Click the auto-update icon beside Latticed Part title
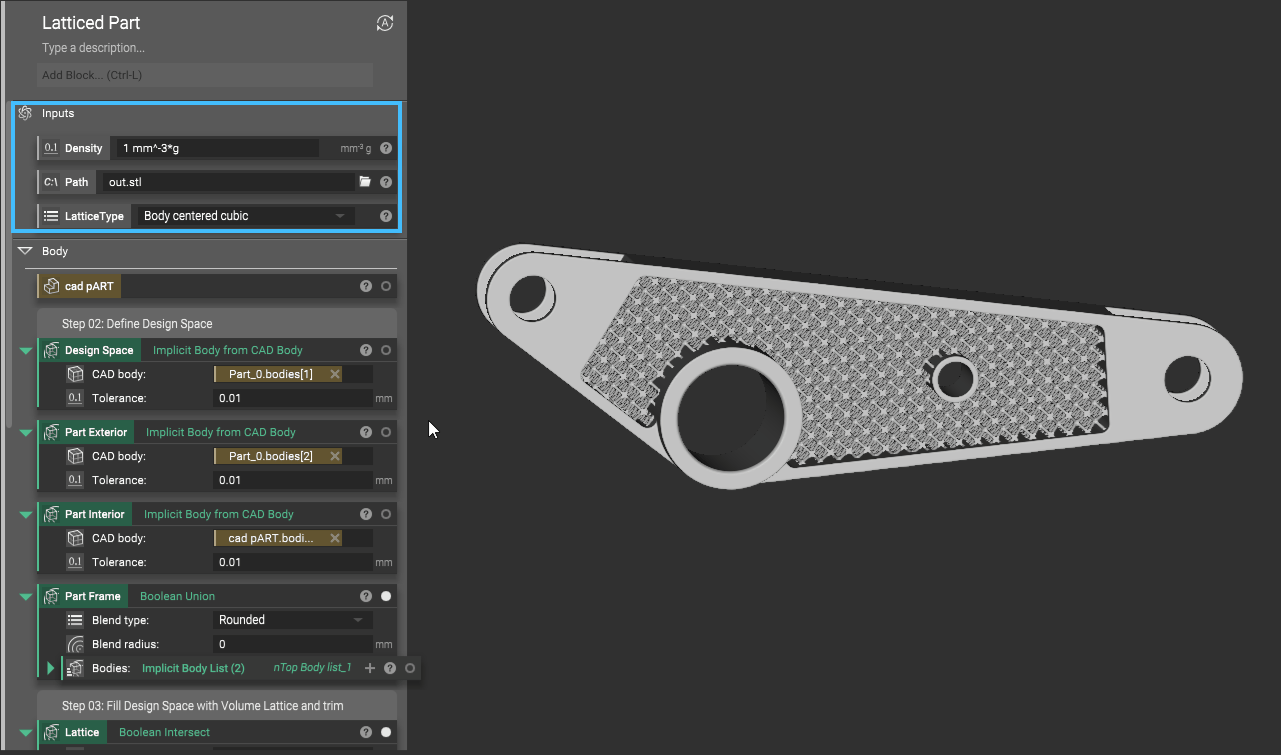 [385, 23]
